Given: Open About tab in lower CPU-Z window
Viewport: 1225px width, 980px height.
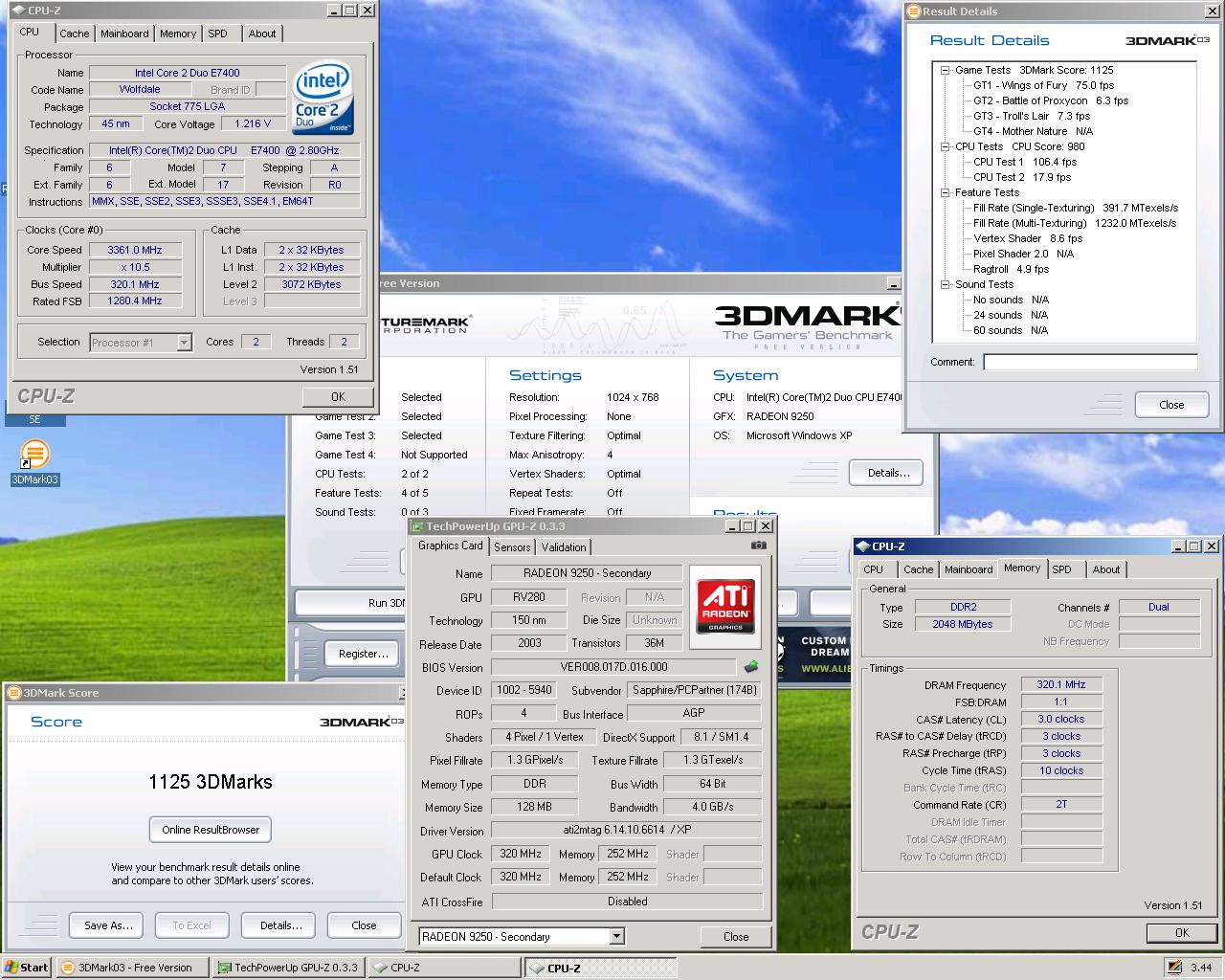Looking at the screenshot, I should coord(1106,569).
